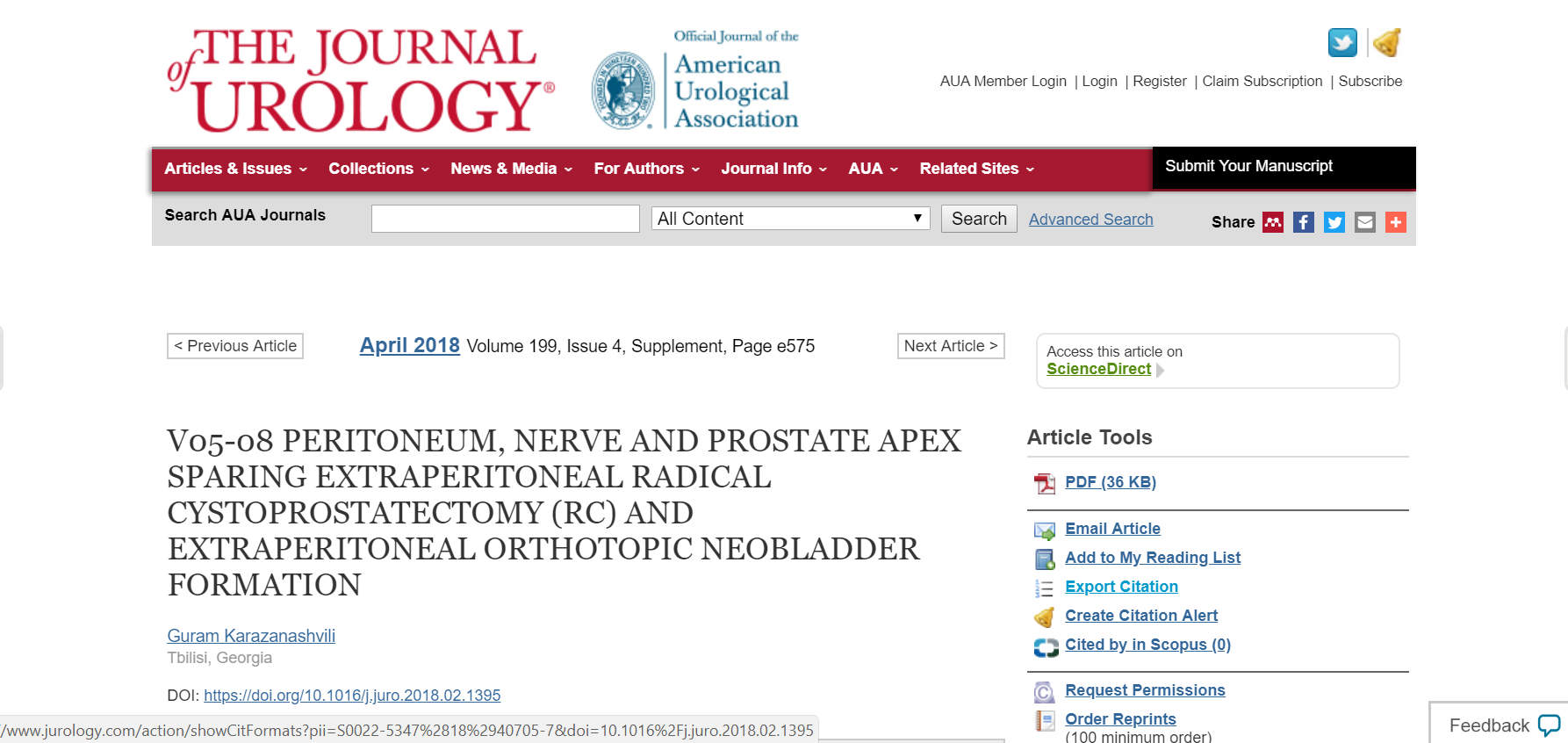Viewport: 1568px width, 743px height.
Task: Click the Search button
Action: point(979,219)
